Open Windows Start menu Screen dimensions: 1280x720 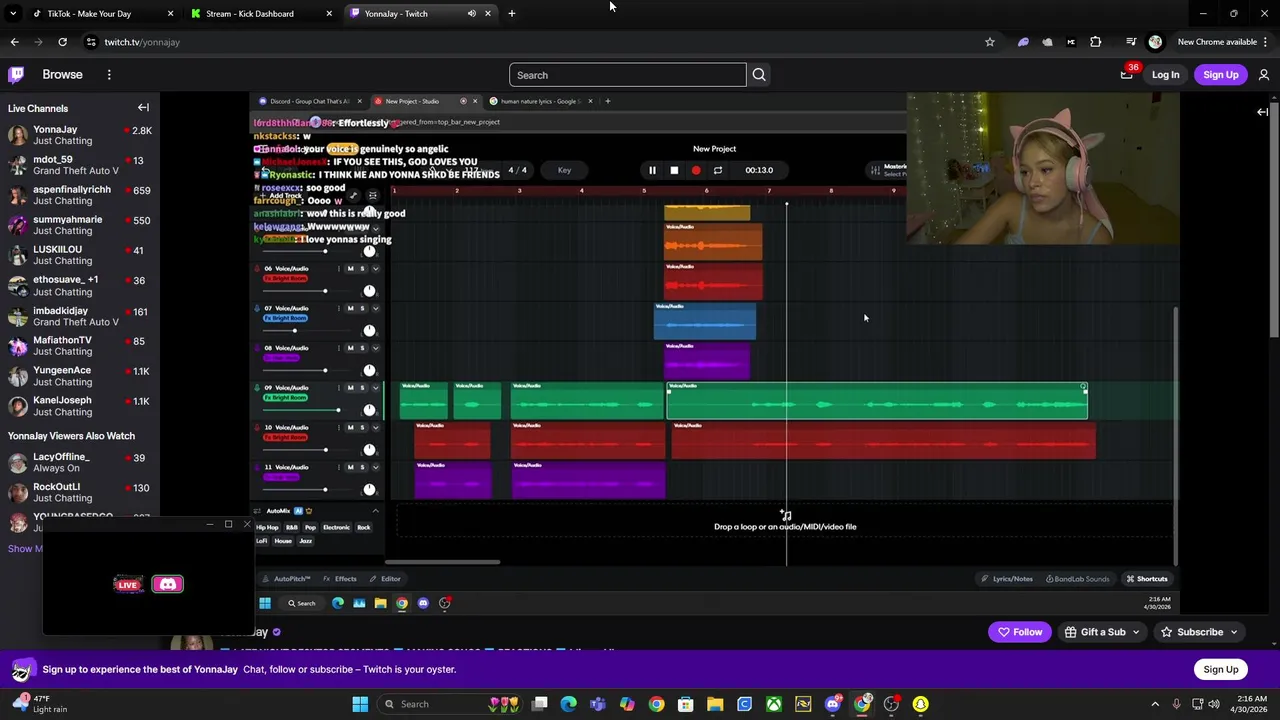click(x=360, y=704)
